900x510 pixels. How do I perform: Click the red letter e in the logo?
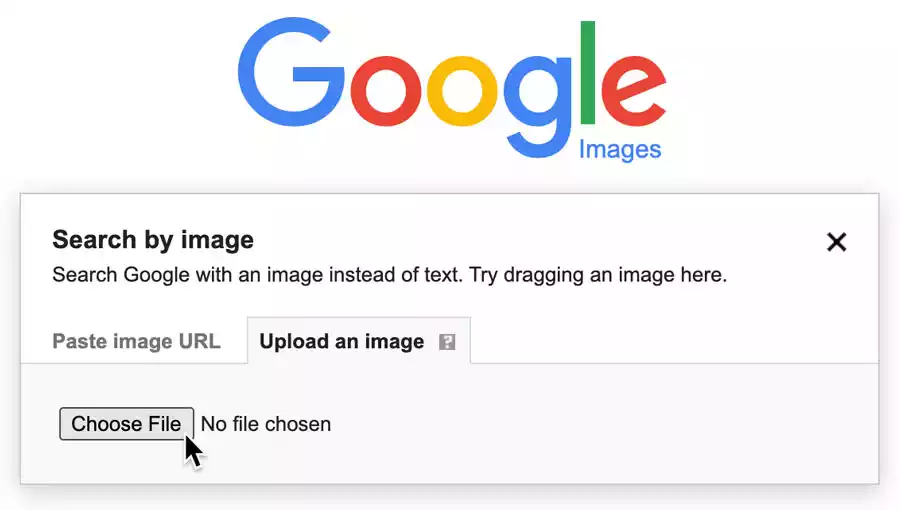point(632,90)
